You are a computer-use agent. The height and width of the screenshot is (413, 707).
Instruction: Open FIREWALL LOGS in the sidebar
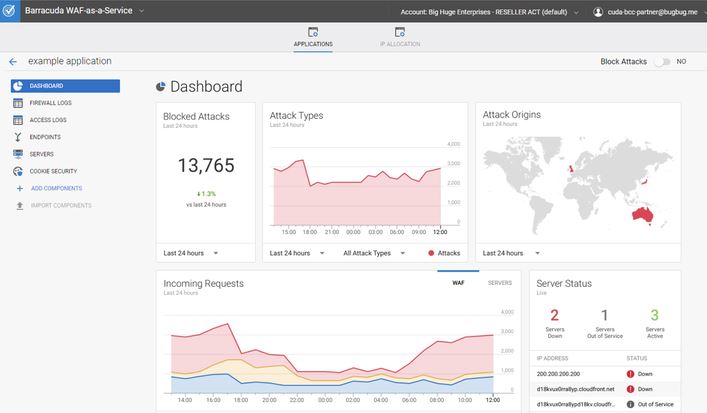click(50, 103)
